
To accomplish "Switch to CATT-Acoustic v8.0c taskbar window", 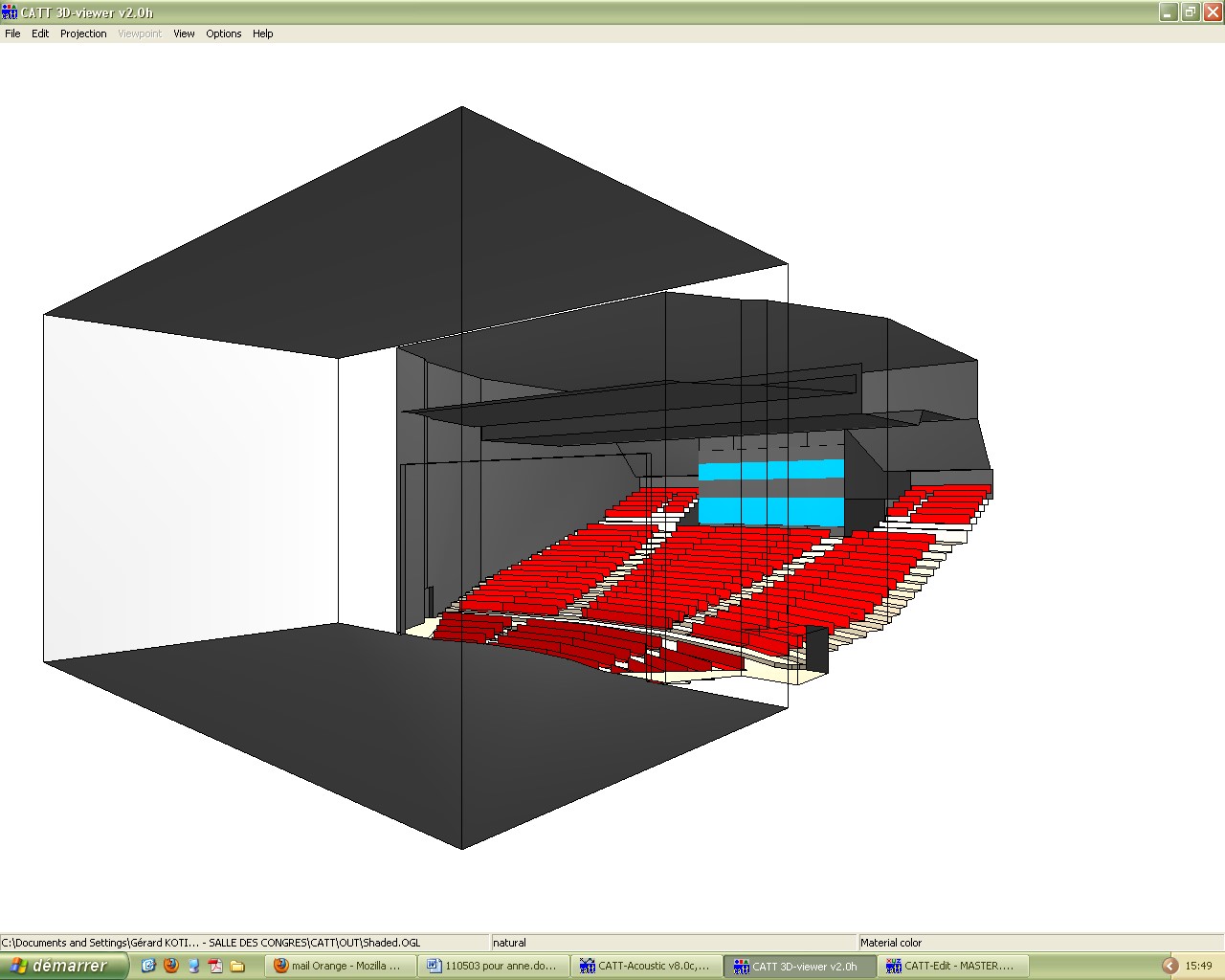I will tap(646, 966).
